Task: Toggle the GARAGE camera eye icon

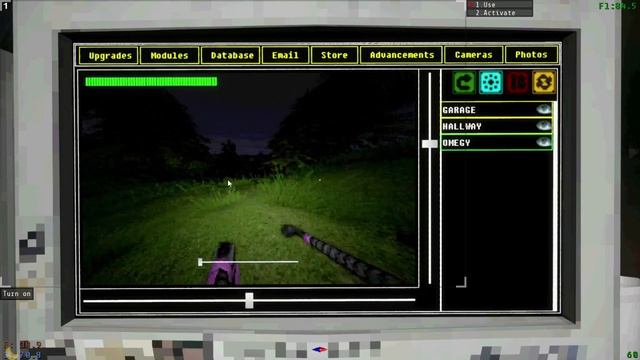Action: [543, 109]
